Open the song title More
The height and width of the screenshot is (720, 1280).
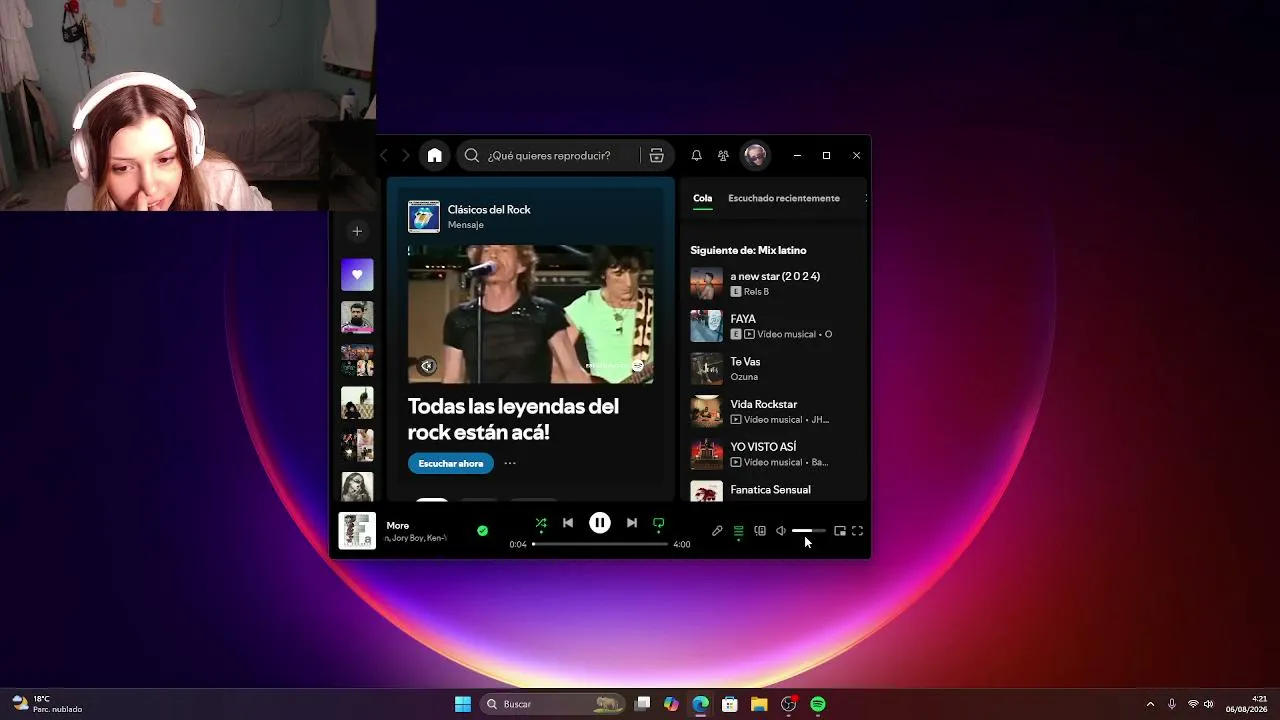[398, 526]
